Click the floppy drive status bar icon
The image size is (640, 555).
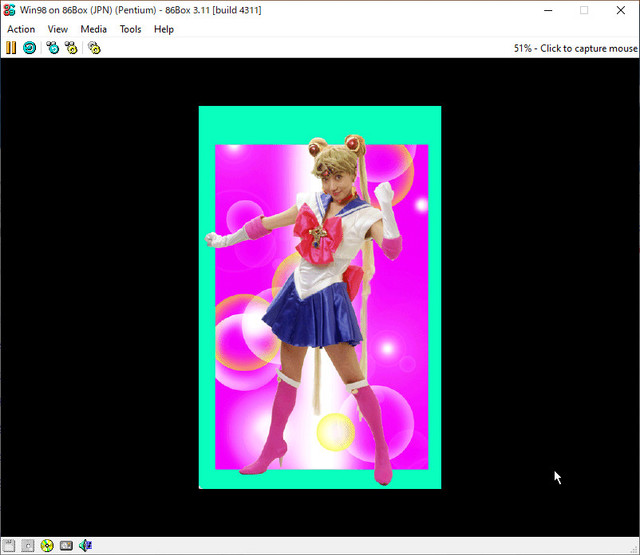[9, 546]
